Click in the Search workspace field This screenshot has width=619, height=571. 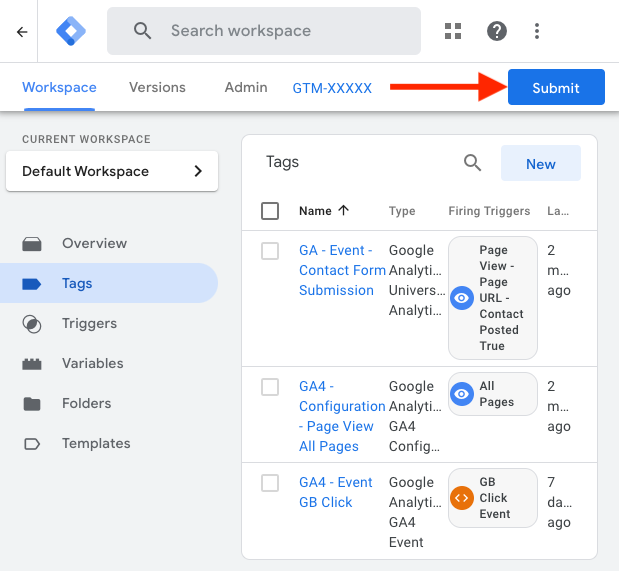280,31
